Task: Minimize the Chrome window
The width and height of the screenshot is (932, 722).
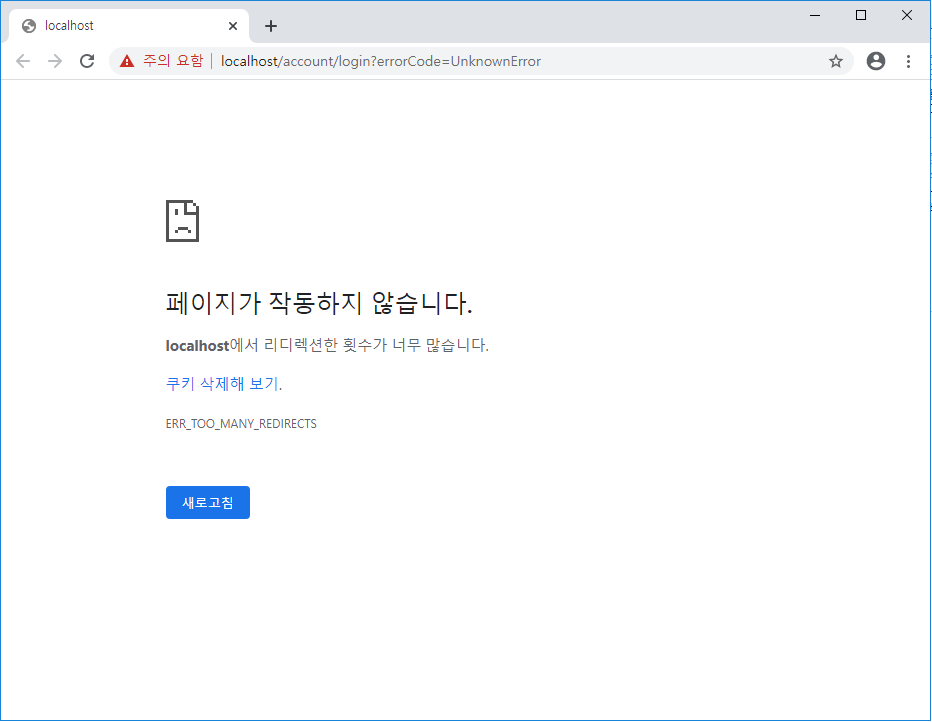Action: coord(815,15)
